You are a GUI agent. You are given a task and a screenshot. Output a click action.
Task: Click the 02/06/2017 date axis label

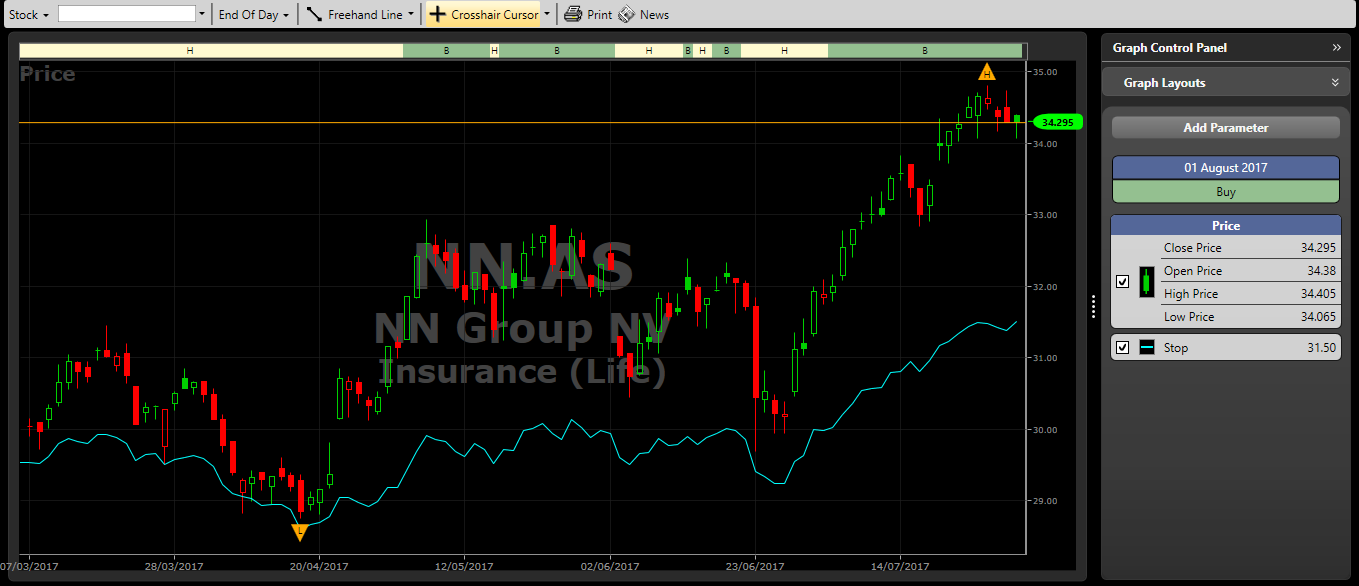click(611, 567)
